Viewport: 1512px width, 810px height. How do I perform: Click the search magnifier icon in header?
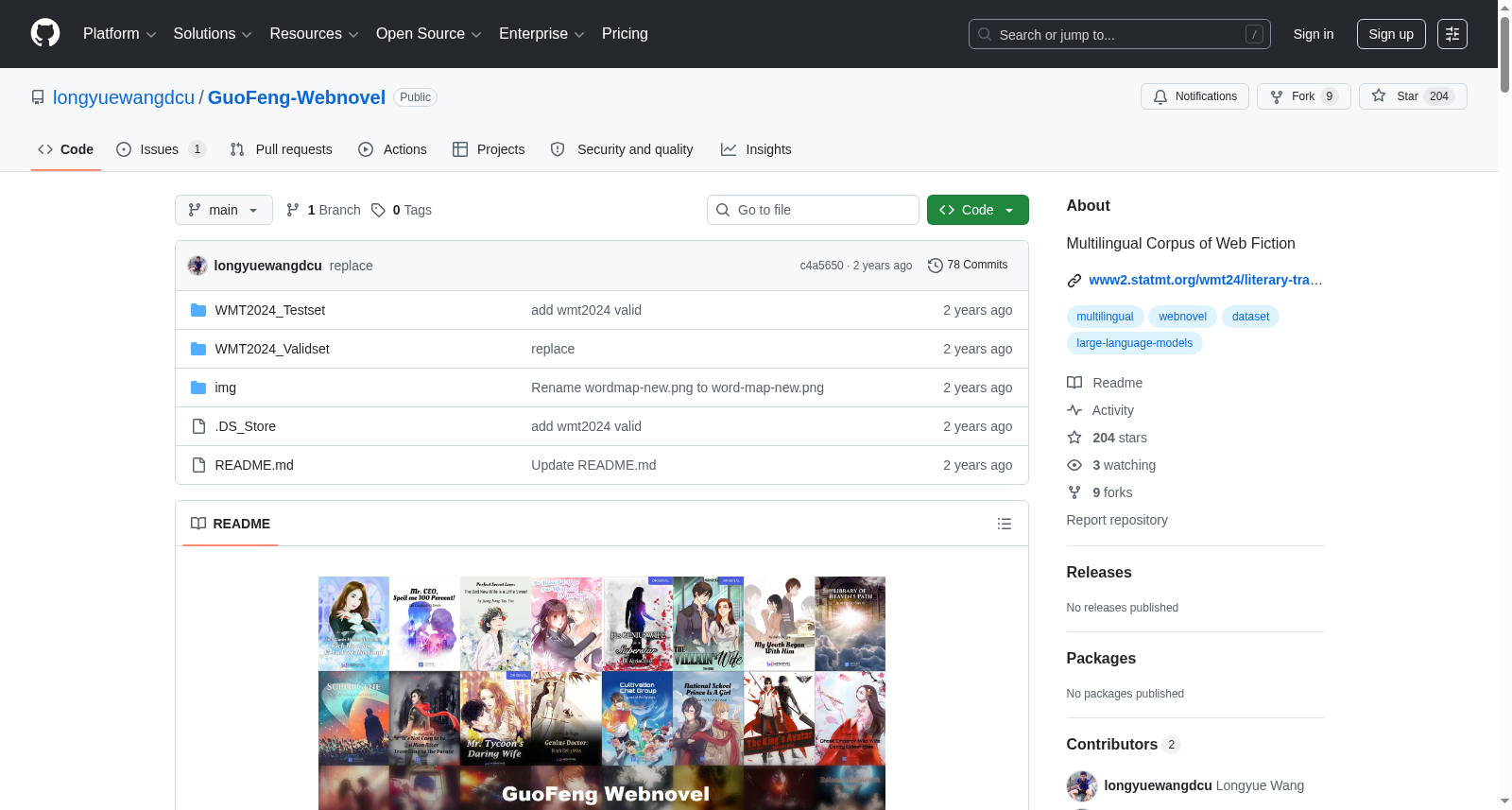985,34
